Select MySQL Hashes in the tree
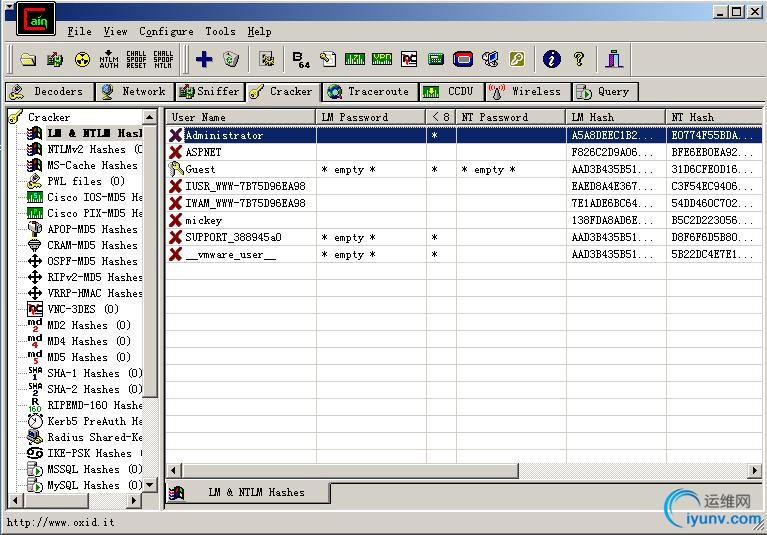 (x=94, y=485)
